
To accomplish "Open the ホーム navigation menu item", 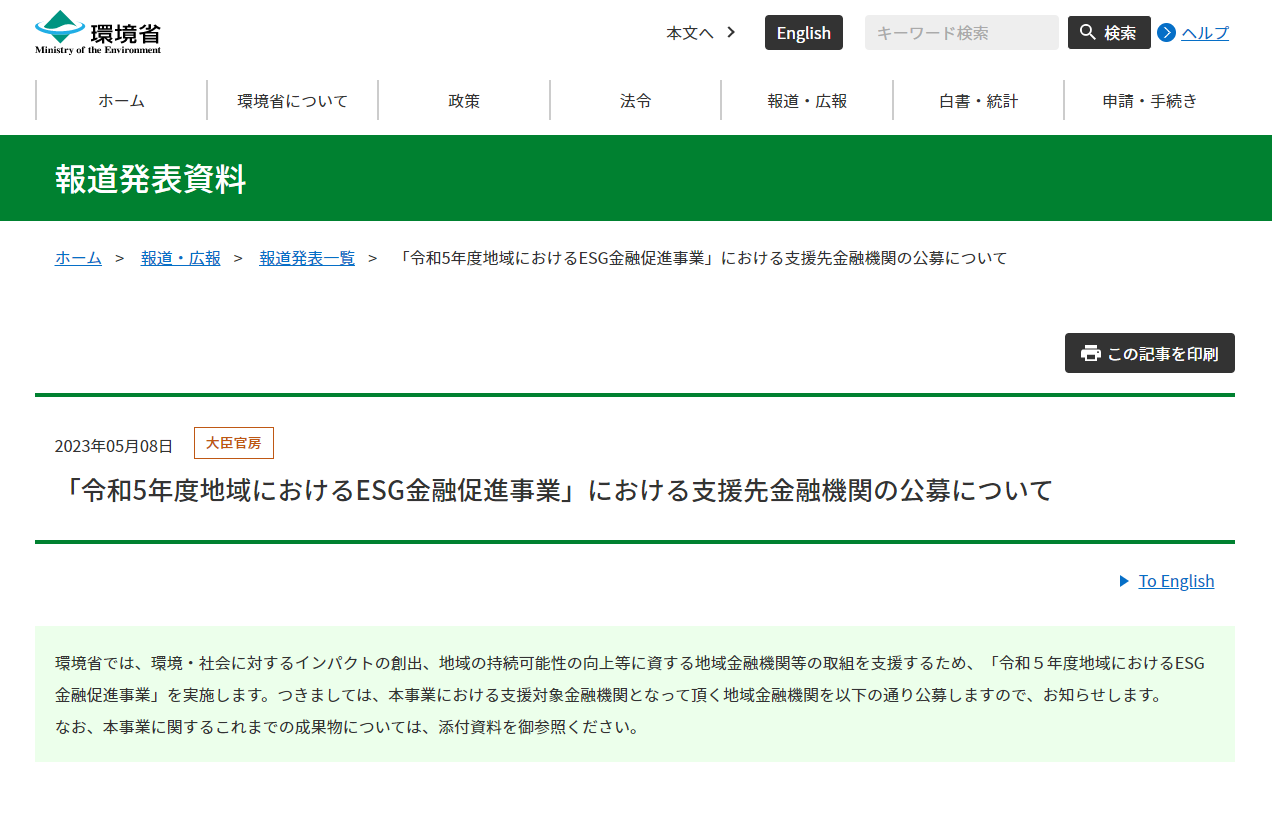I will click(x=121, y=100).
